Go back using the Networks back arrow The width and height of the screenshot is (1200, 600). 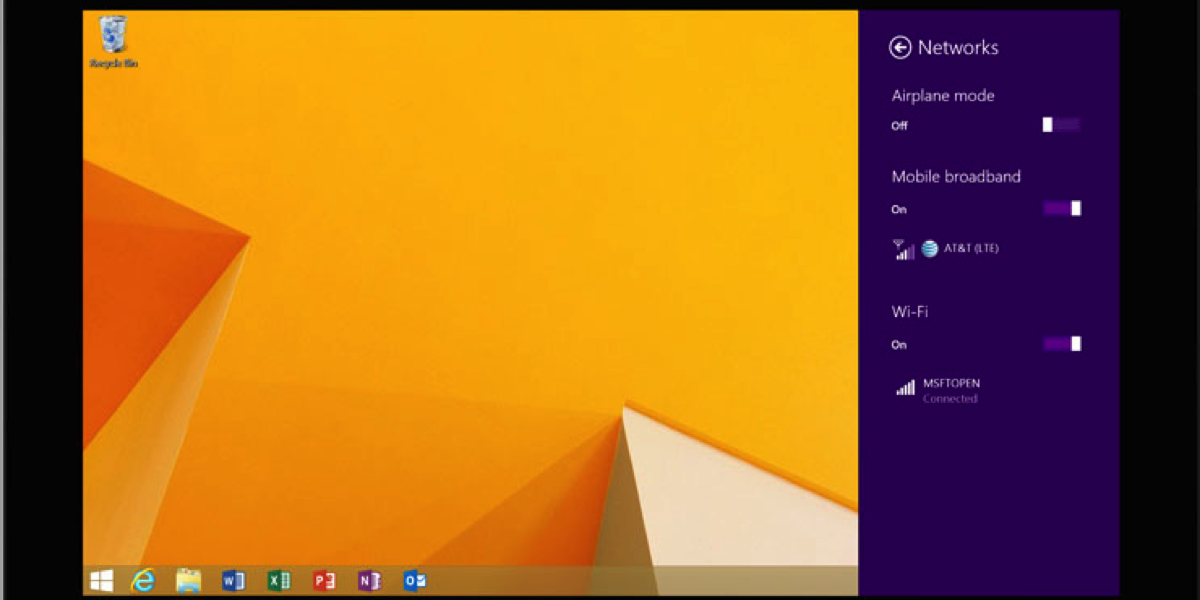[900, 47]
